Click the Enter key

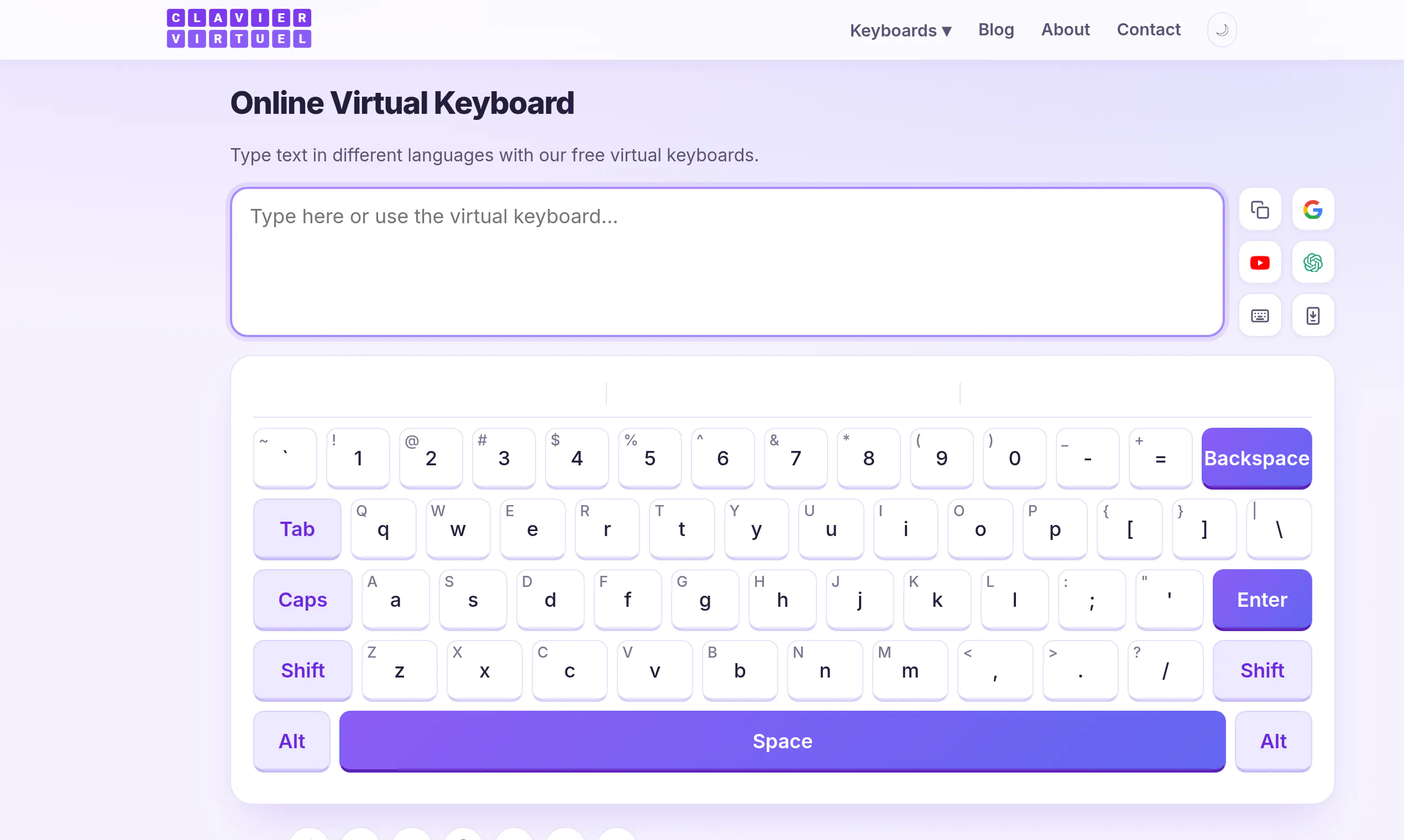pos(1262,600)
